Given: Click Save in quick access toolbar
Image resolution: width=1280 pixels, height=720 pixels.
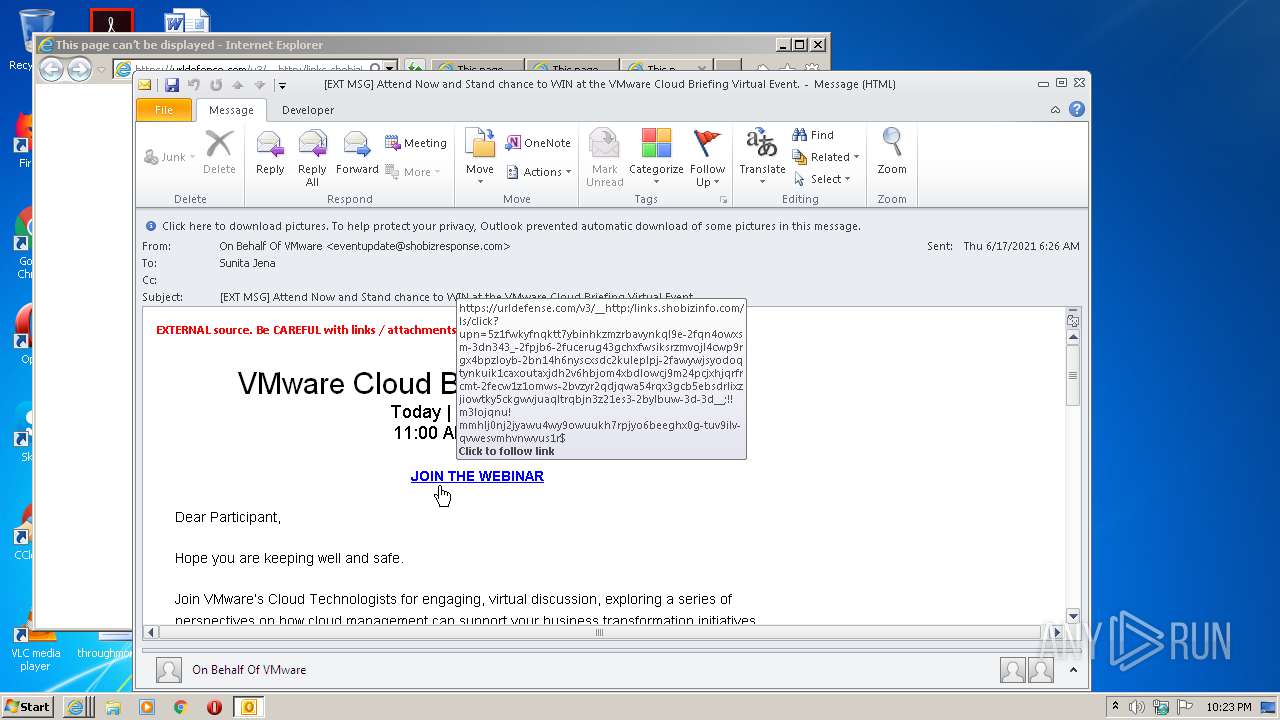Looking at the screenshot, I should [x=172, y=85].
